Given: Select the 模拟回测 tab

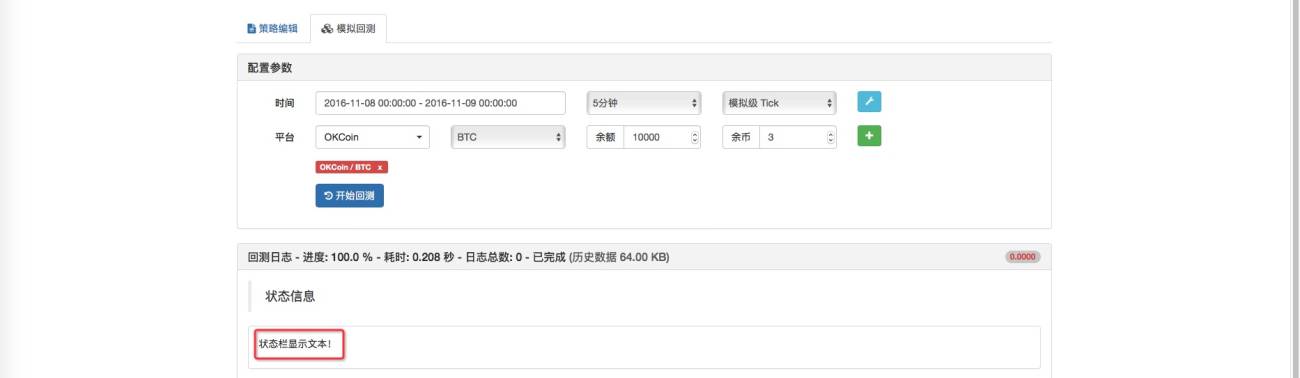Looking at the screenshot, I should (x=348, y=29).
